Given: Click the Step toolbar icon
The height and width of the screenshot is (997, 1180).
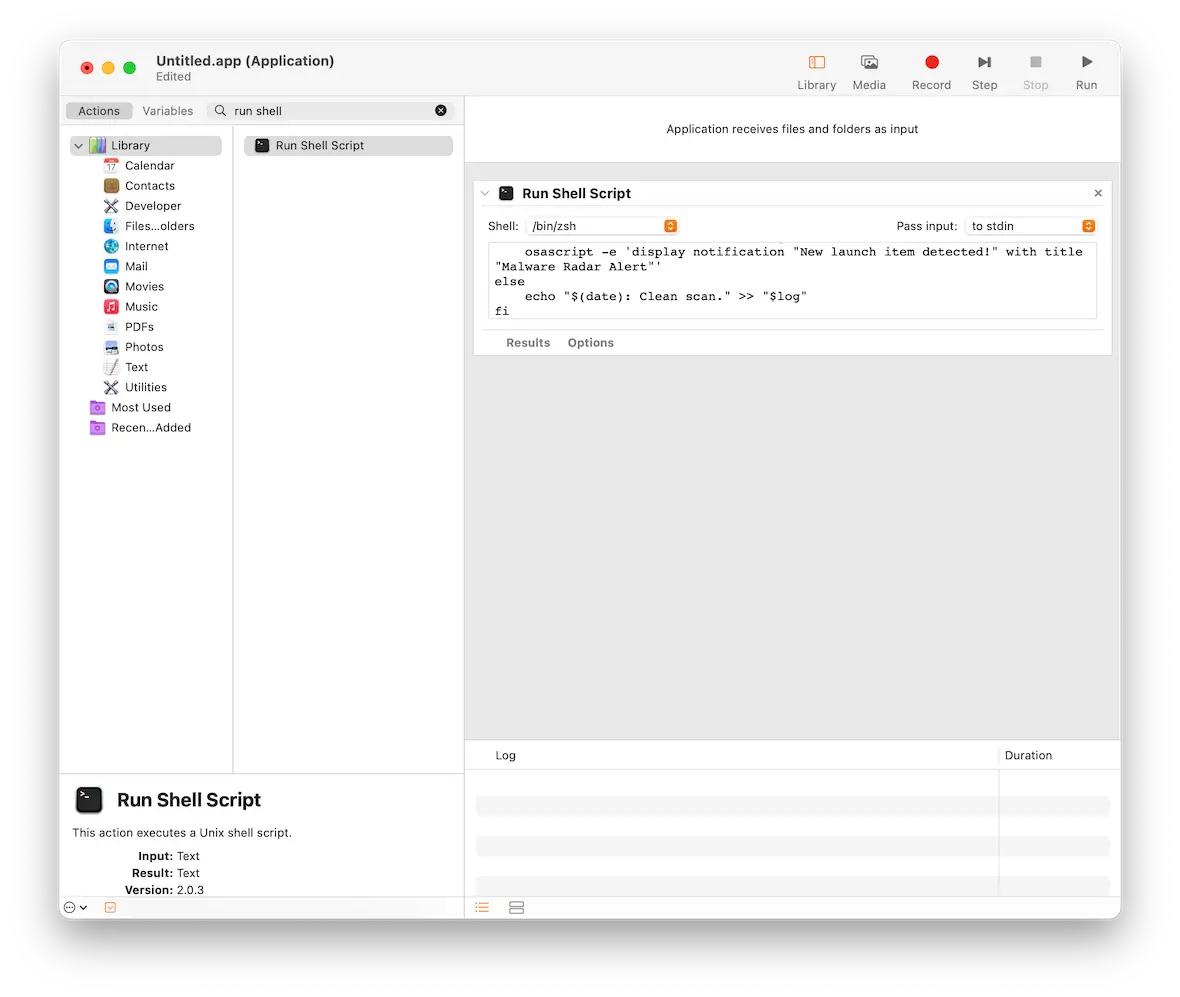Looking at the screenshot, I should click(x=984, y=62).
